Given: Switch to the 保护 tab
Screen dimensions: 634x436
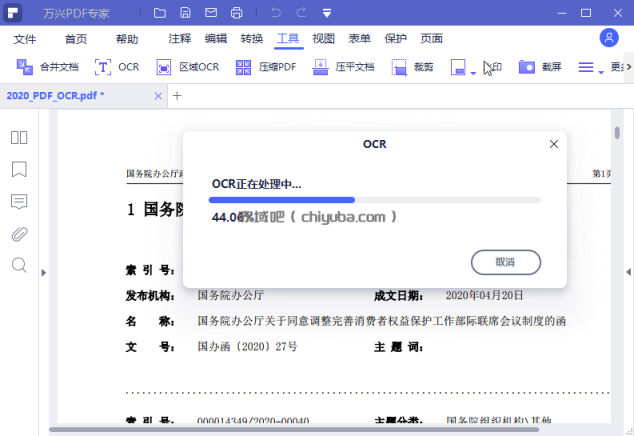Looking at the screenshot, I should [x=395, y=38].
